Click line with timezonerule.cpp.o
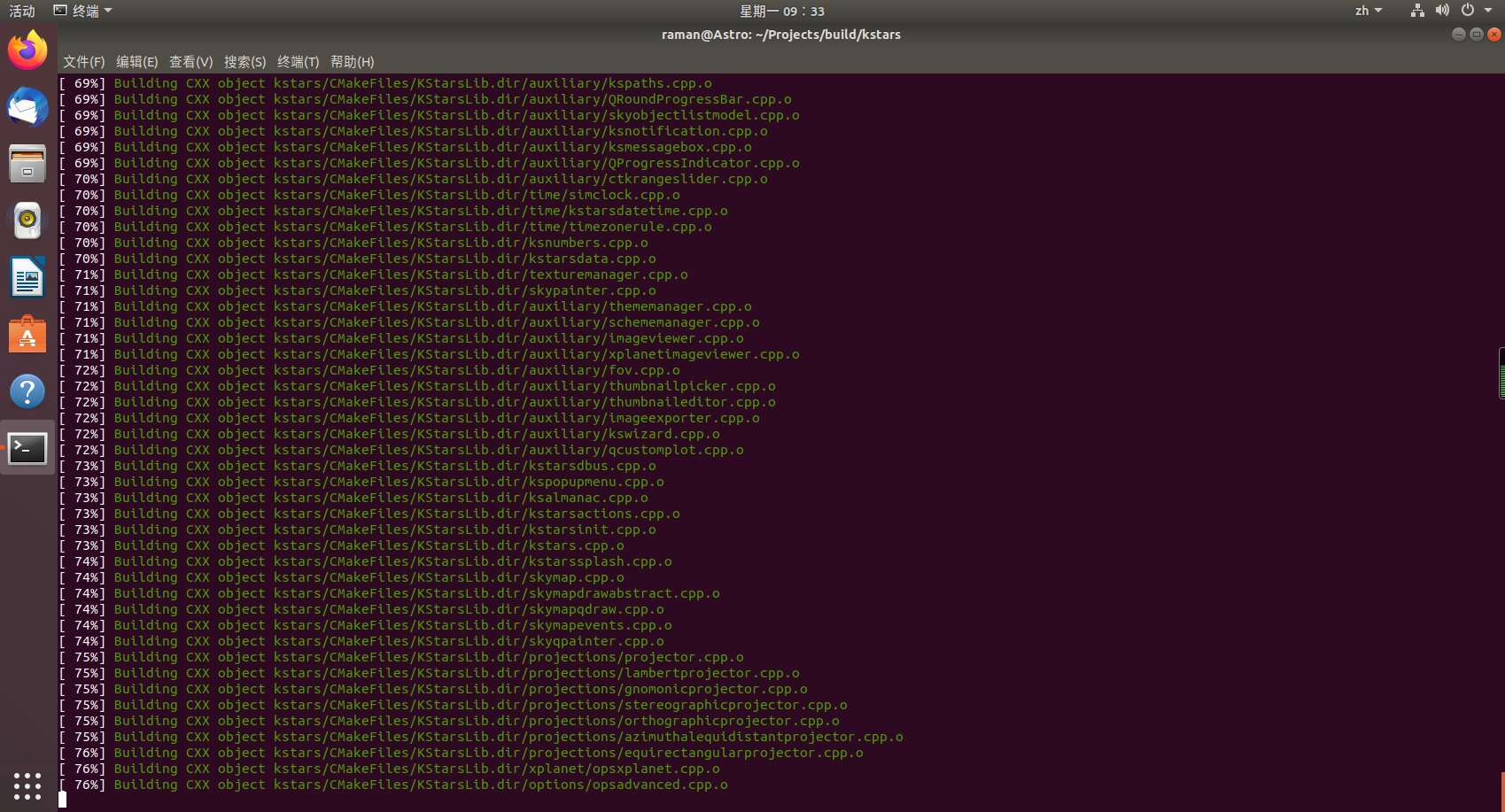This screenshot has height=812, width=1505. click(x=385, y=227)
